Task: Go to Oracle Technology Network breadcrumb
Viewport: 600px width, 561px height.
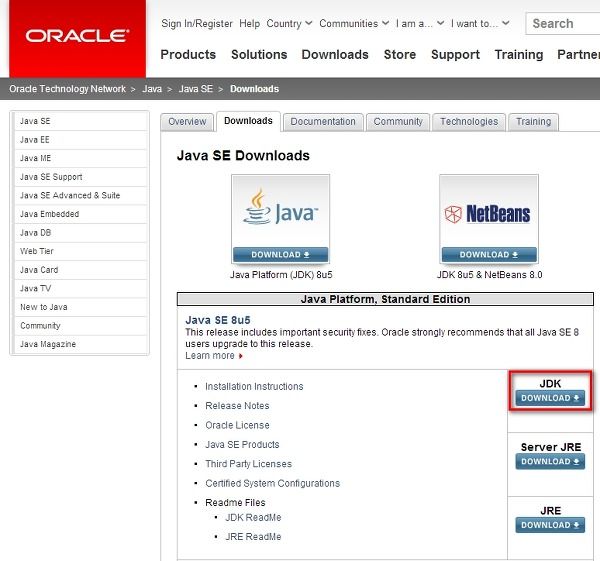Action: (67, 89)
